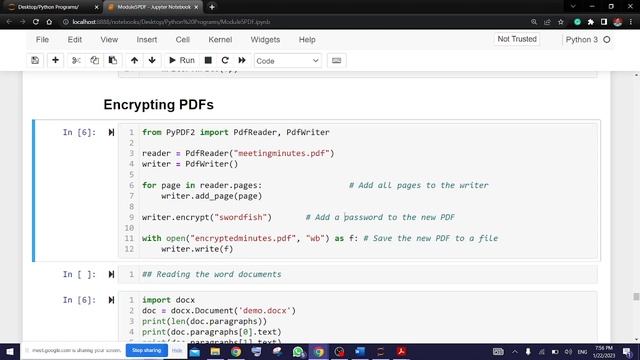The height and width of the screenshot is (360, 640).
Task: Bookmark this page star icon
Action: coord(561,22)
